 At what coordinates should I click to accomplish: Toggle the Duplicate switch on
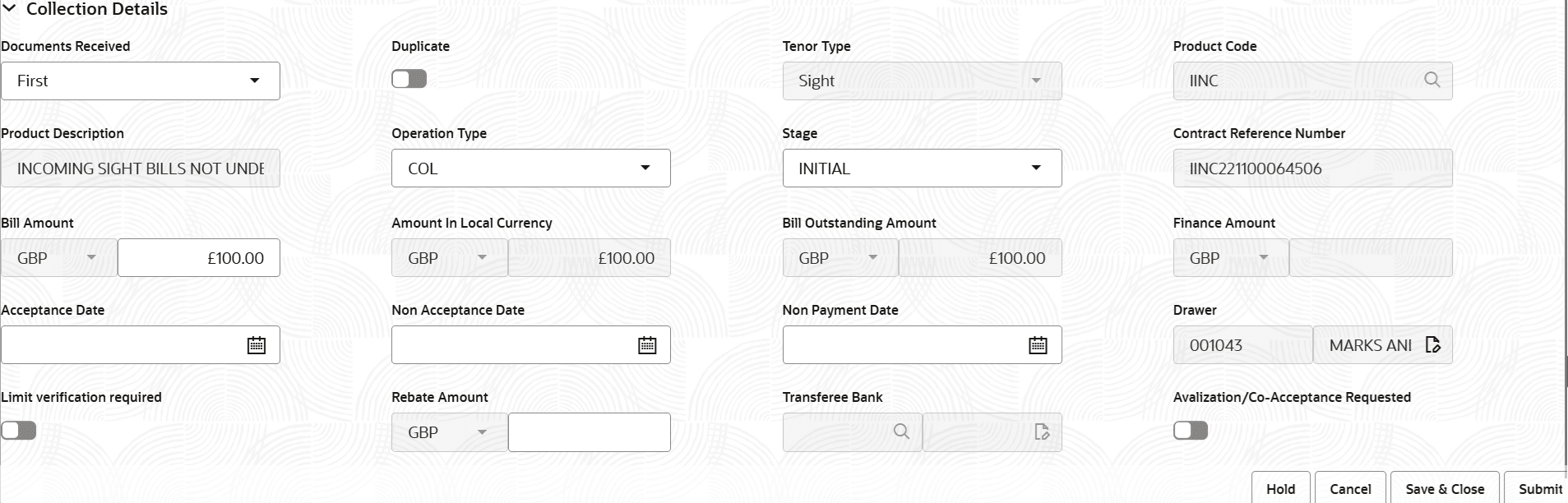point(409,78)
